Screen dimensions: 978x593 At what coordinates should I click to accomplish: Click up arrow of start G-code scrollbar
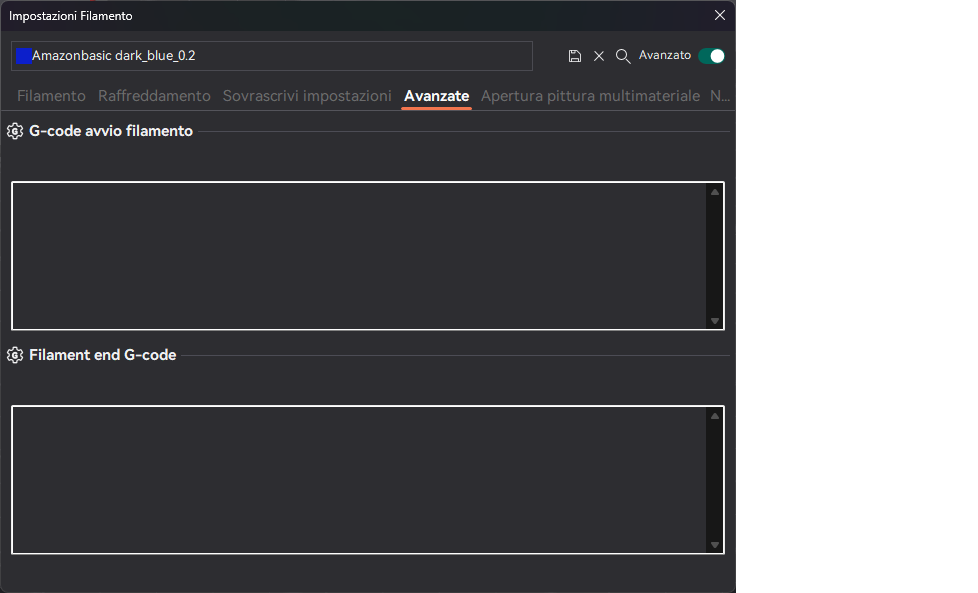[715, 192]
